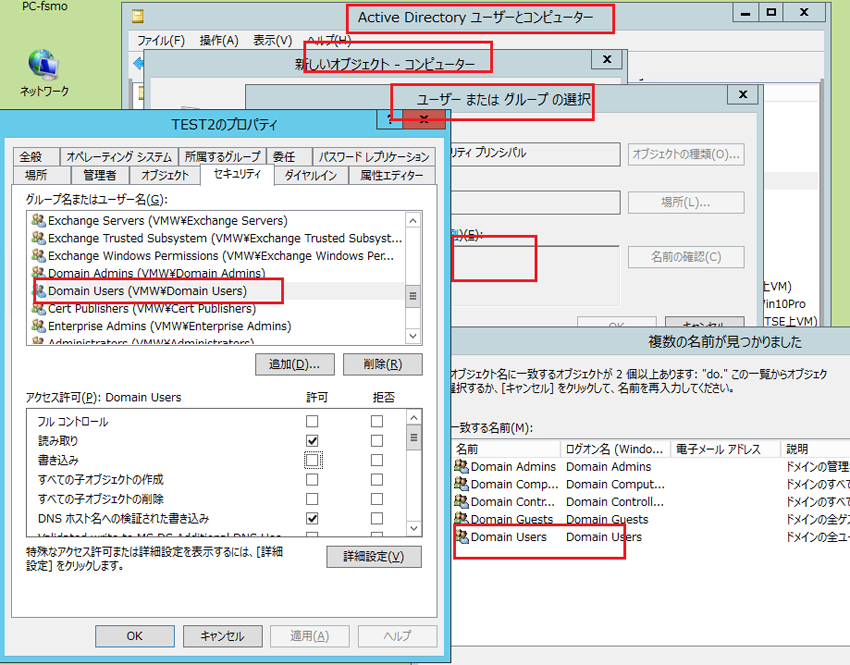
Task: Click the Domain Users icon in matching names
Action: point(461,537)
